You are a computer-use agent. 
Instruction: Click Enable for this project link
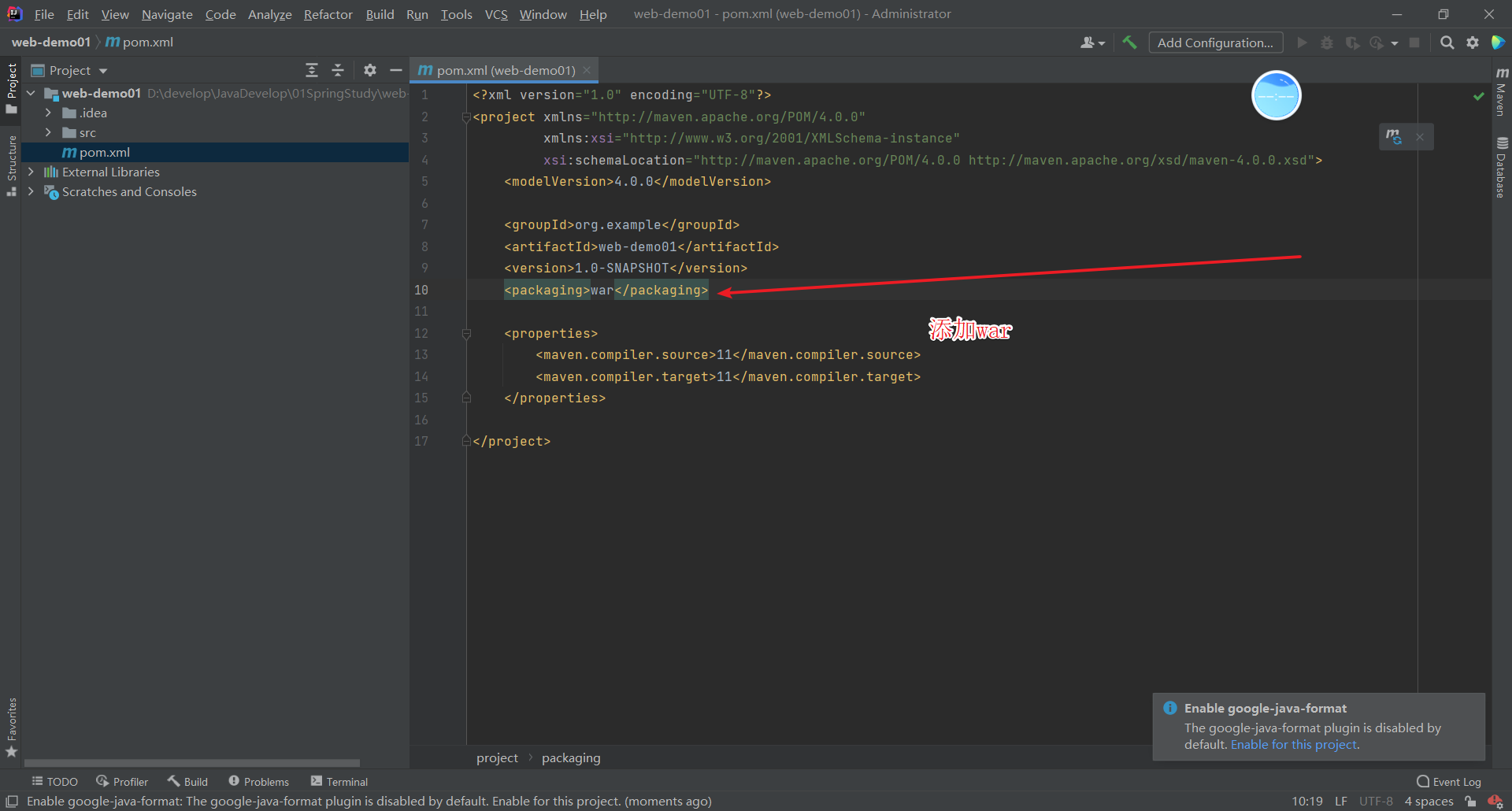[x=1294, y=745]
